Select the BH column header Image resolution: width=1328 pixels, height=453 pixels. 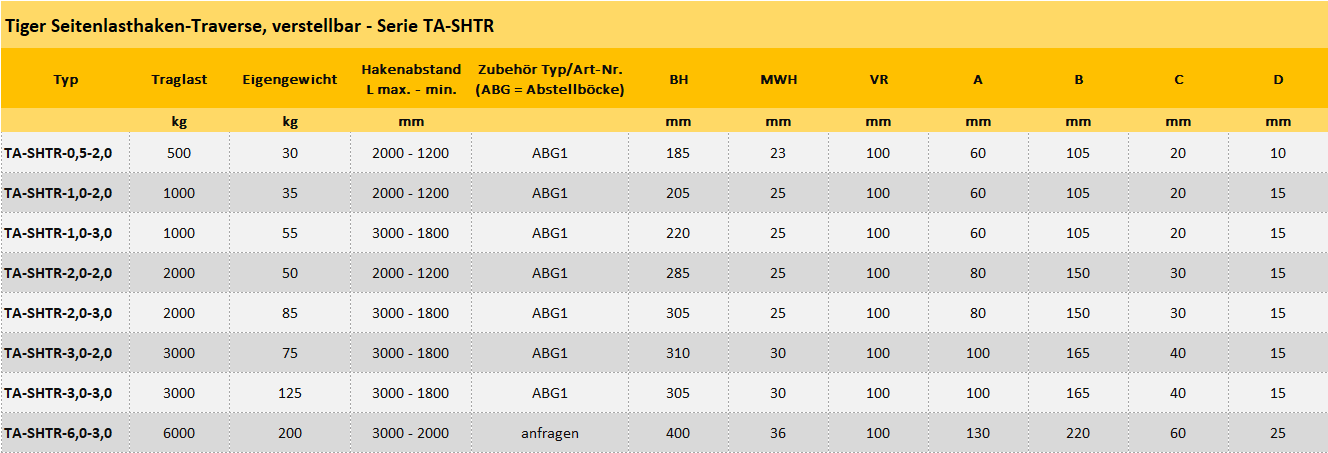click(678, 79)
